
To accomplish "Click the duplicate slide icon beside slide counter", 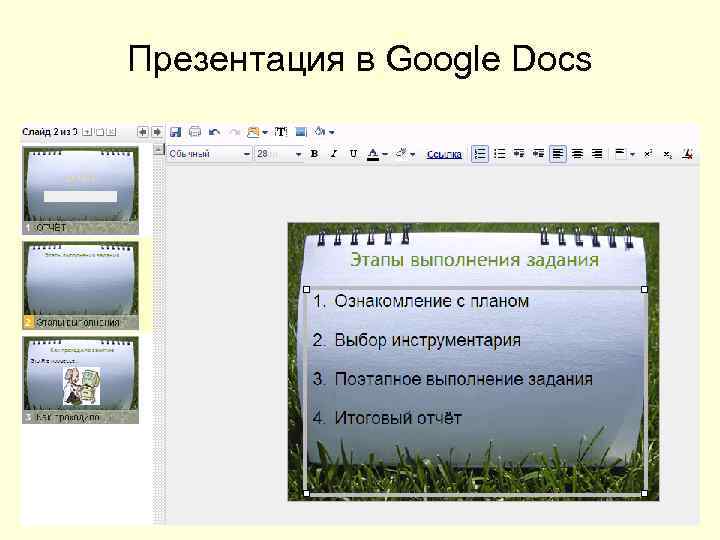I will [x=99, y=132].
